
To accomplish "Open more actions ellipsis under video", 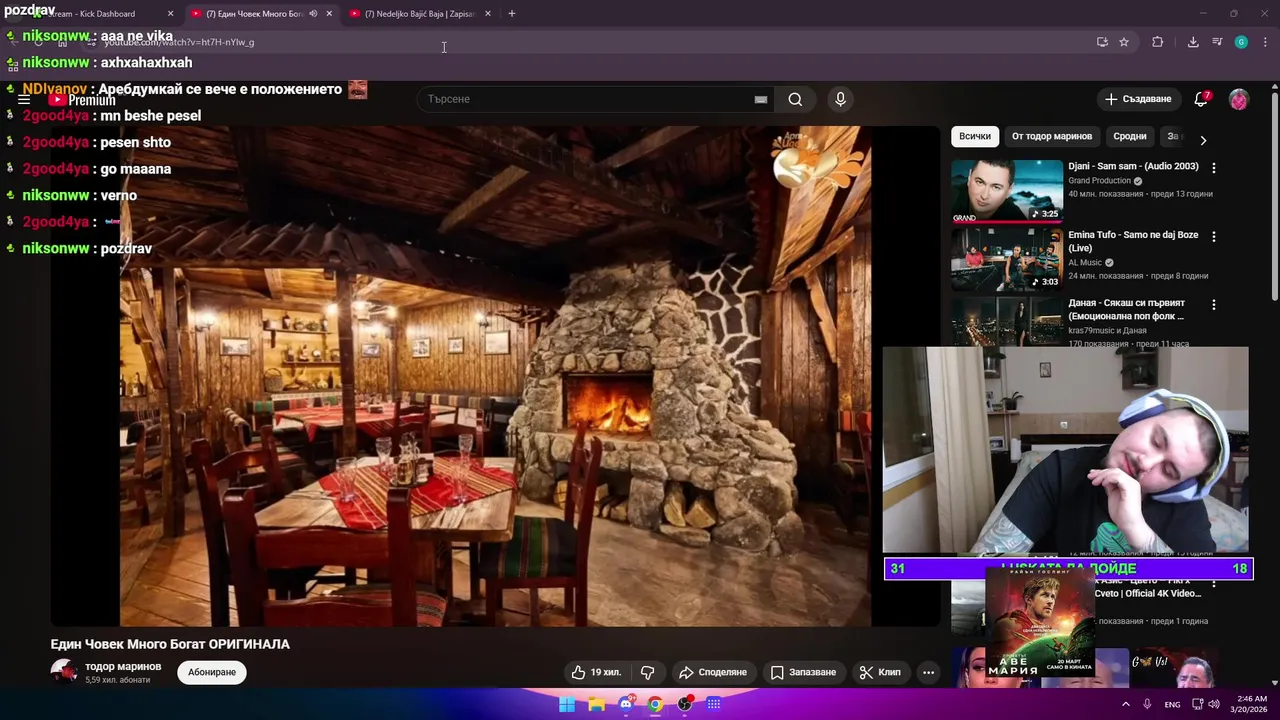I will (928, 672).
